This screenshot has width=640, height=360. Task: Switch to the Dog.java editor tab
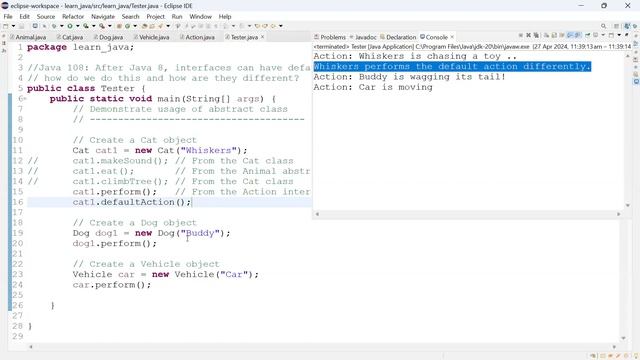click(x=108, y=37)
